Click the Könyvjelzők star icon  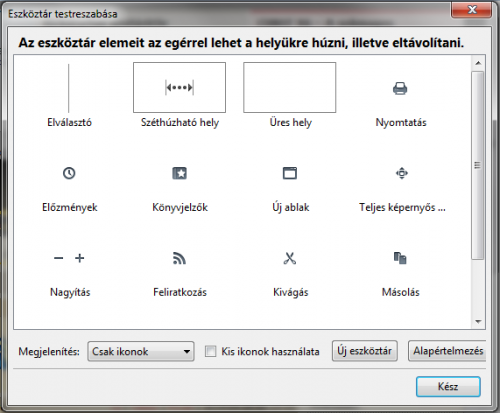tap(179, 173)
